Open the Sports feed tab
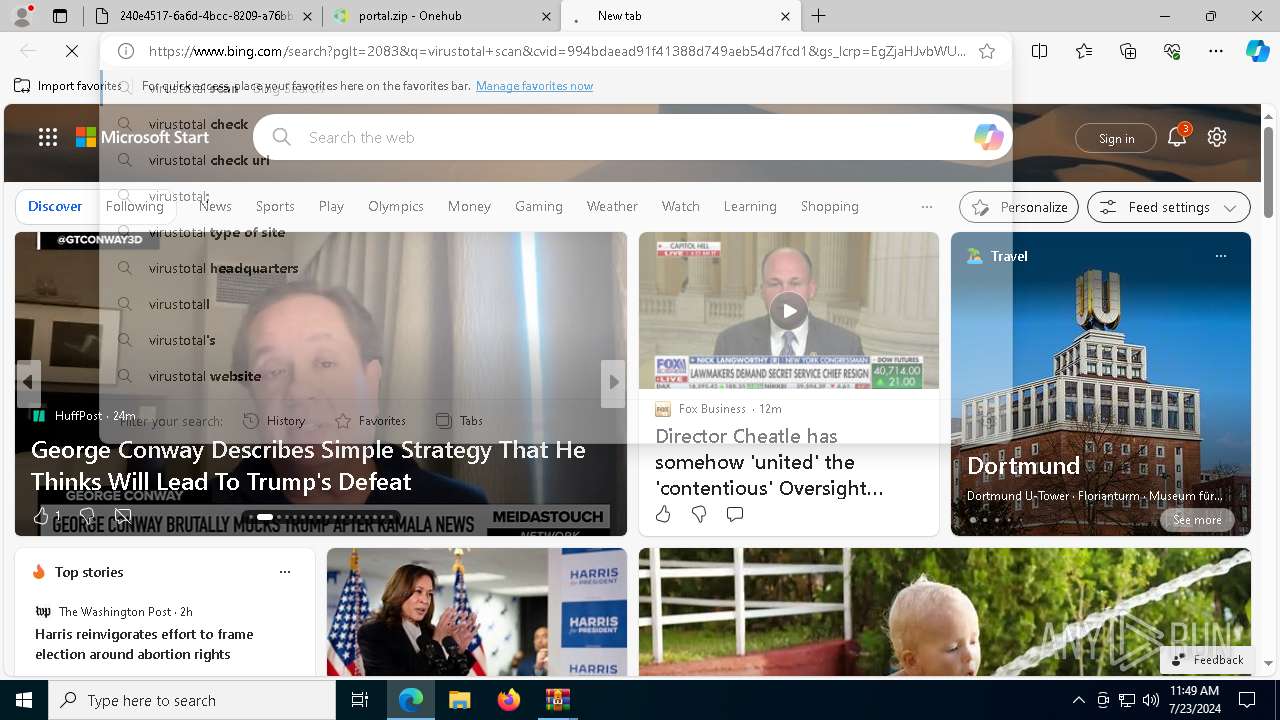Viewport: 1280px width, 720px height. pos(275,206)
